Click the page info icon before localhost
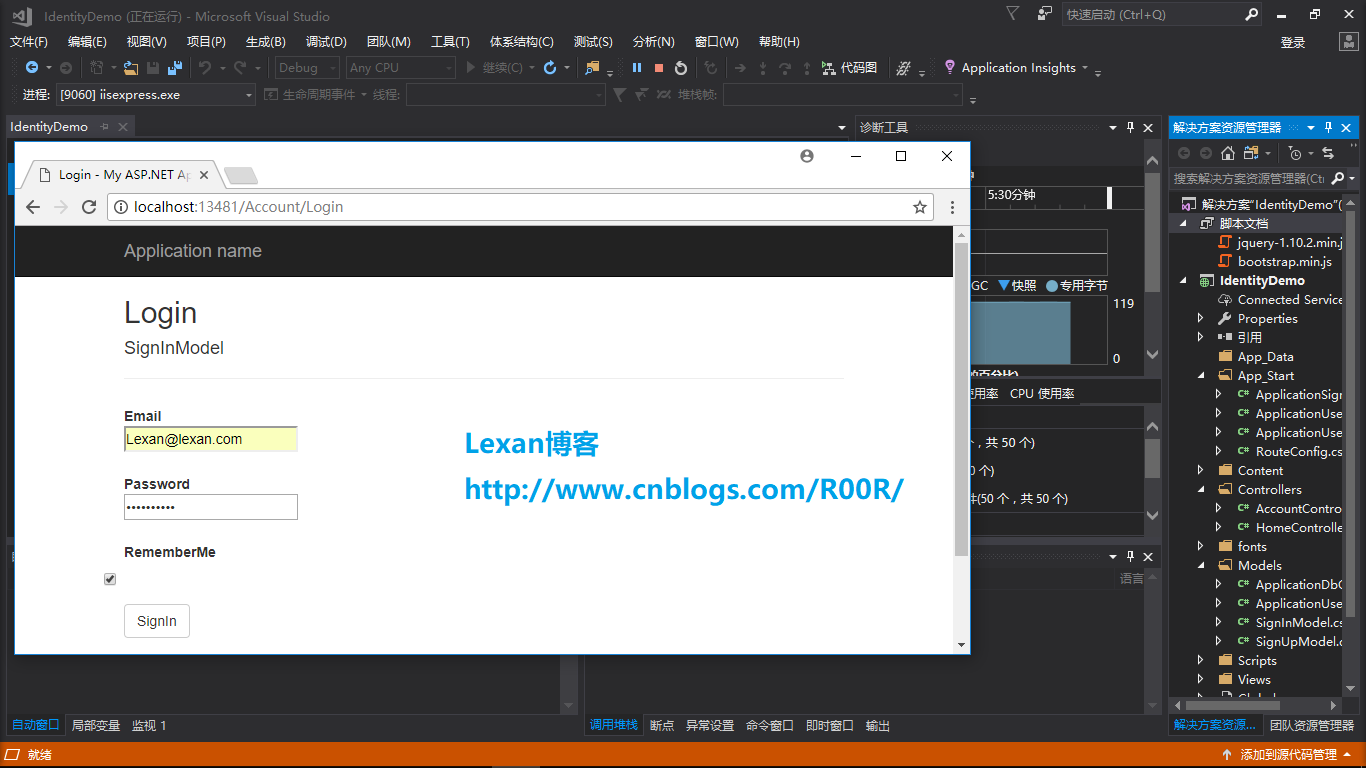1366x768 pixels. (121, 207)
